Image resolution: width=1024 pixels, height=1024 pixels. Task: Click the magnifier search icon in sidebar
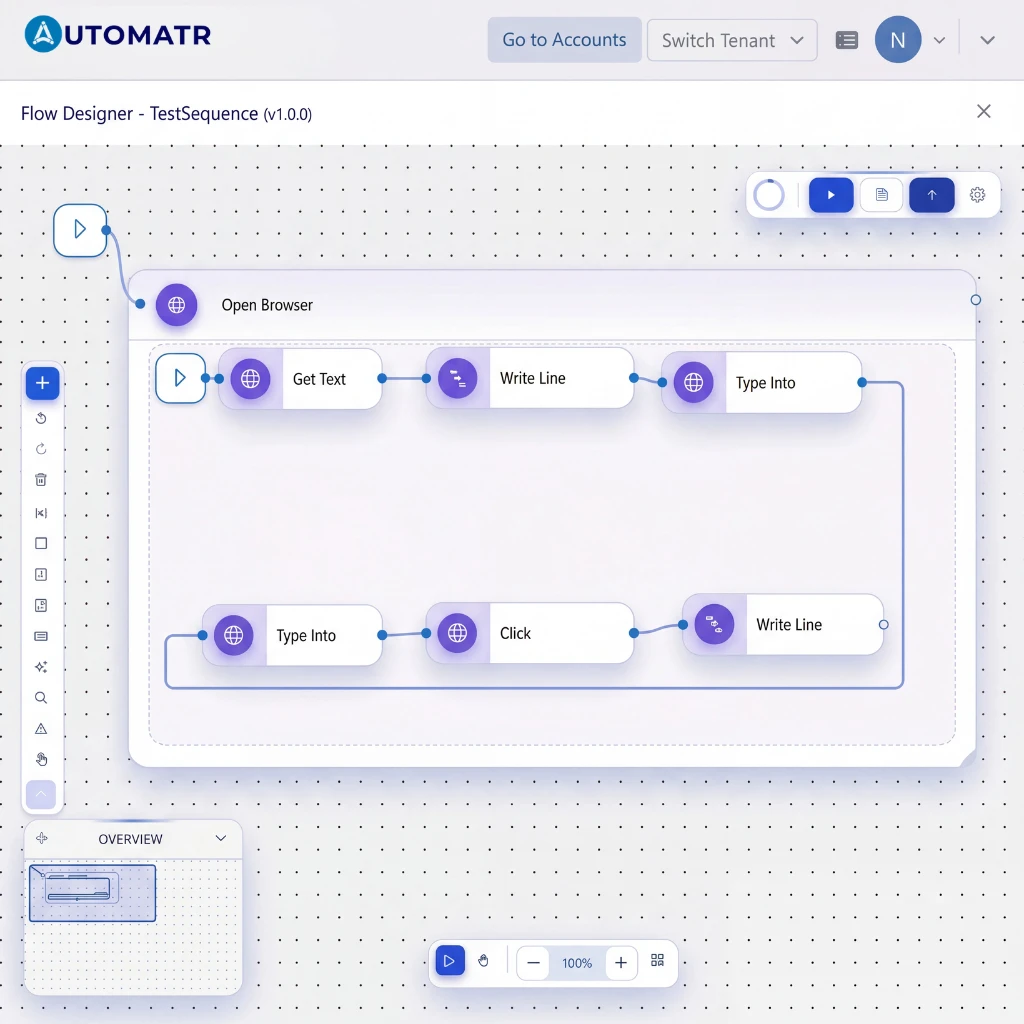(x=41, y=697)
